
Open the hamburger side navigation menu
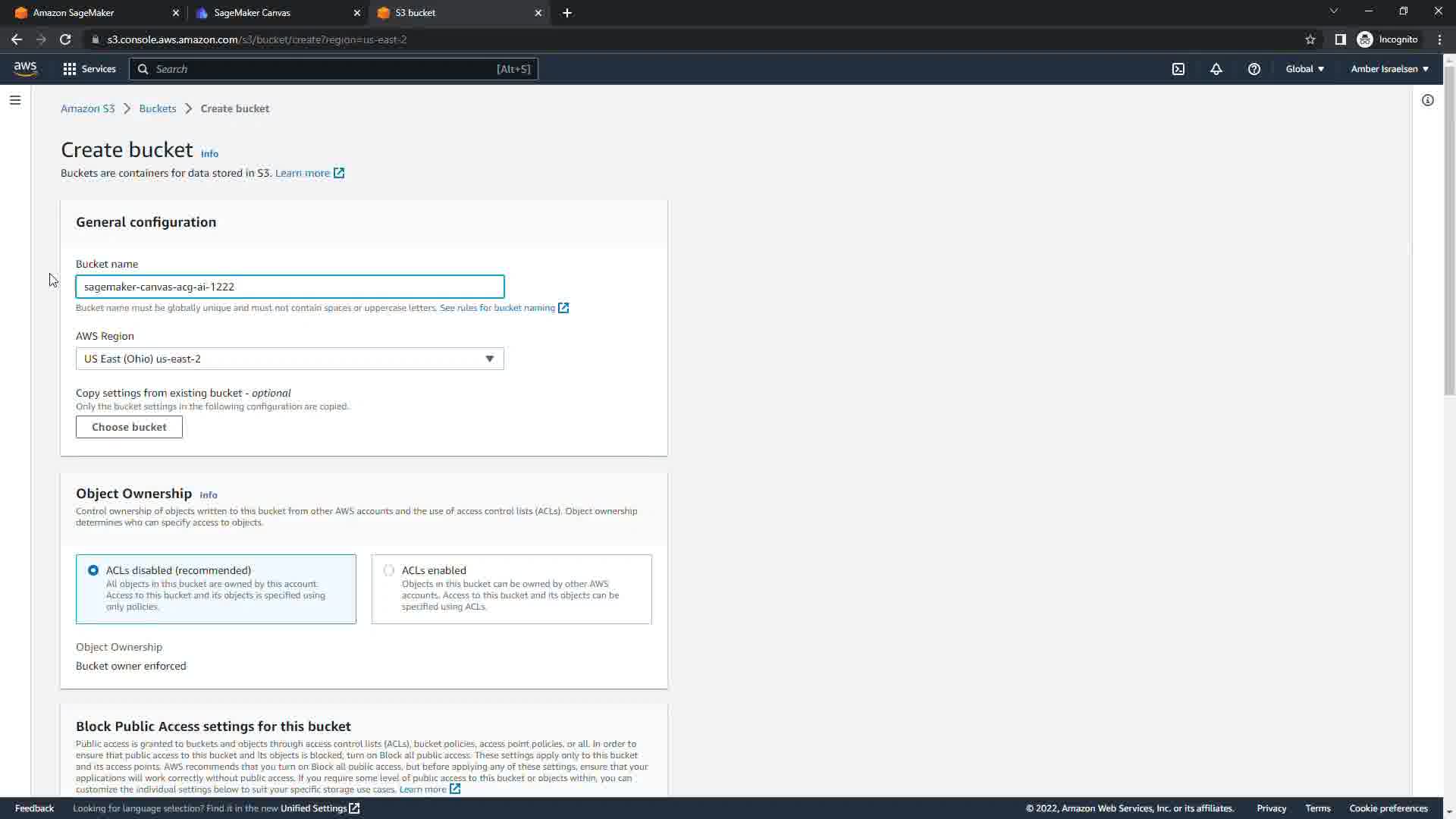pos(15,100)
